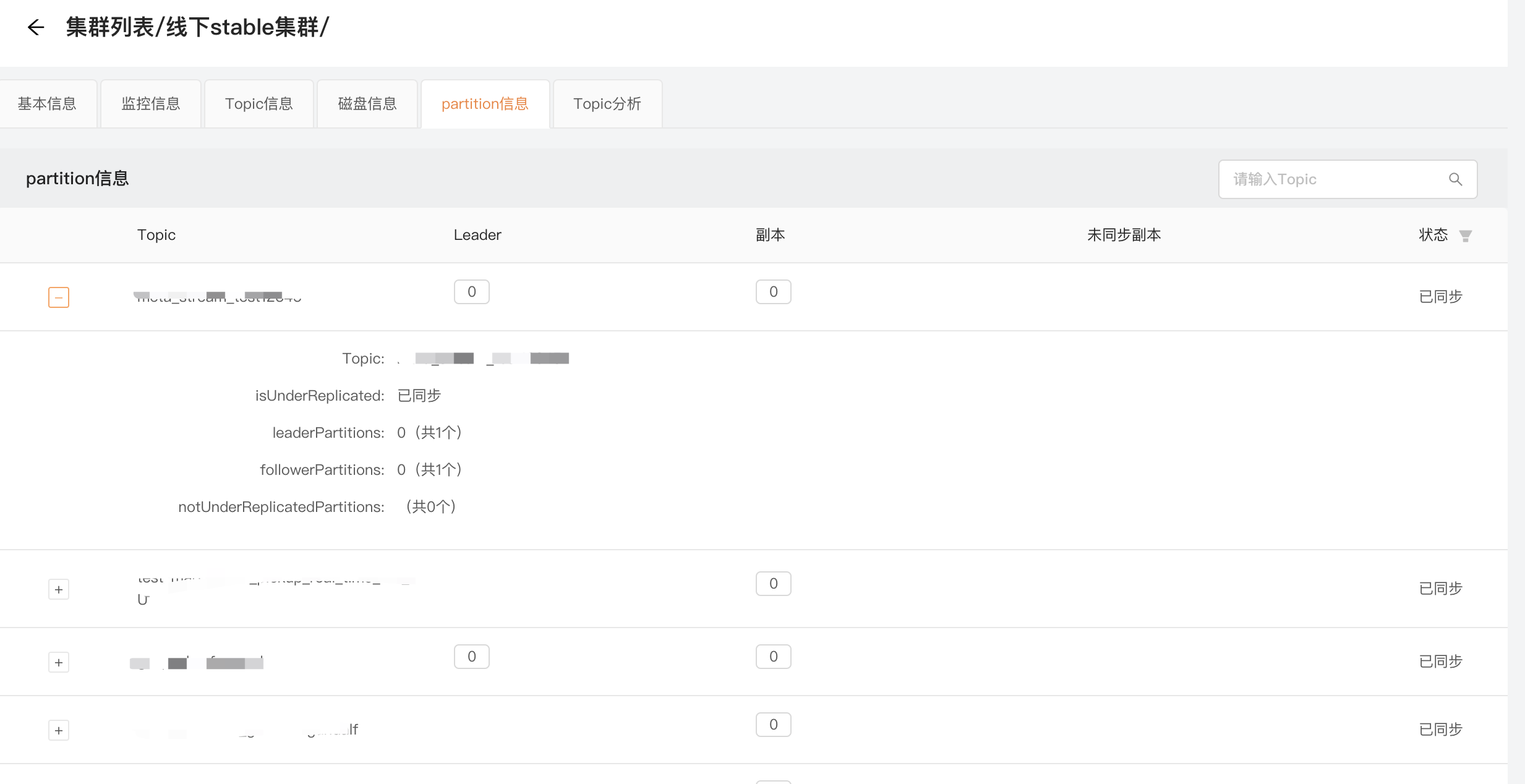Focus the 请输入Topic search field
This screenshot has width=1525, height=784.
(x=1330, y=179)
